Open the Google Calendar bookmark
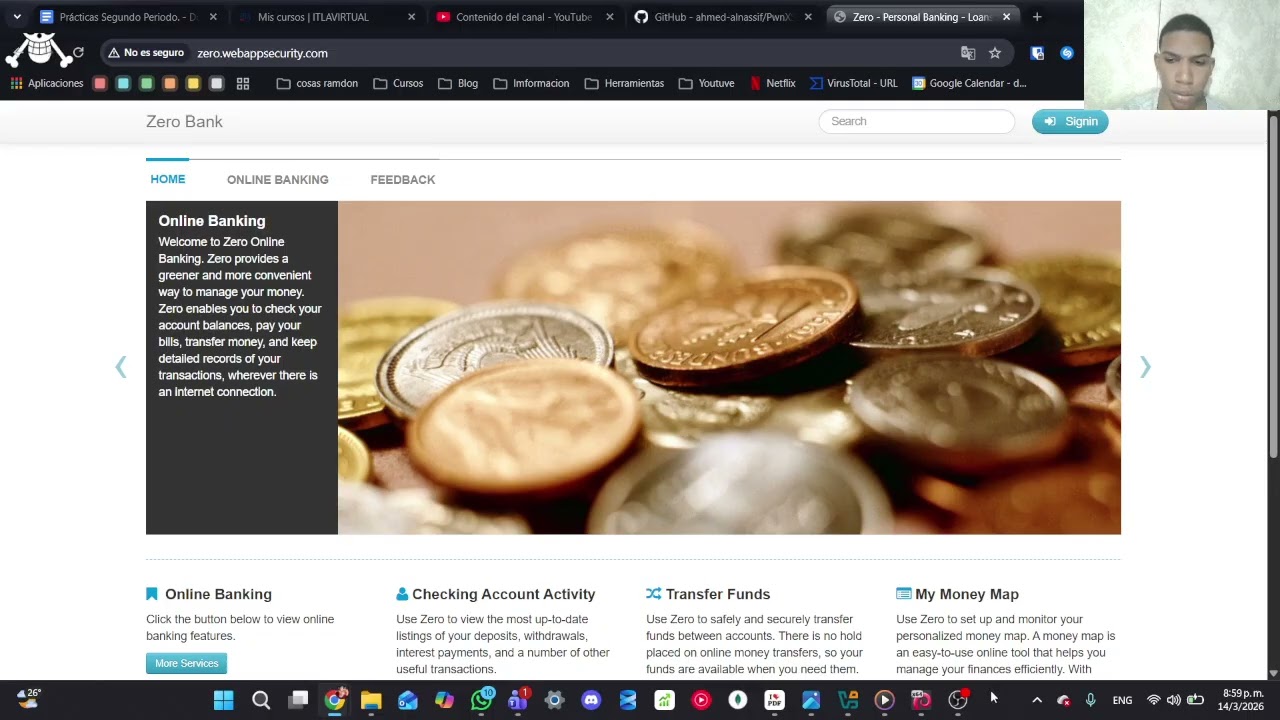 [969, 83]
